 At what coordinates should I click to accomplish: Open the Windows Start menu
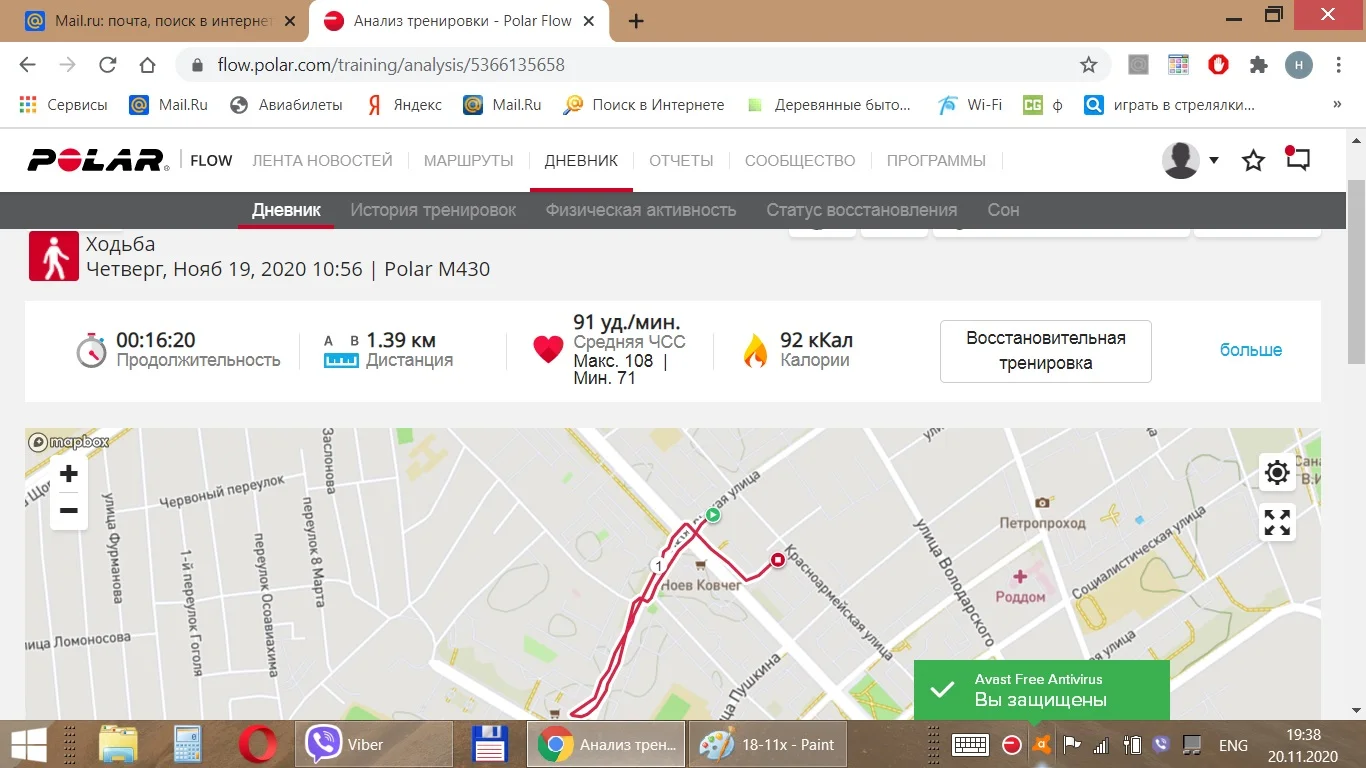(x=28, y=745)
